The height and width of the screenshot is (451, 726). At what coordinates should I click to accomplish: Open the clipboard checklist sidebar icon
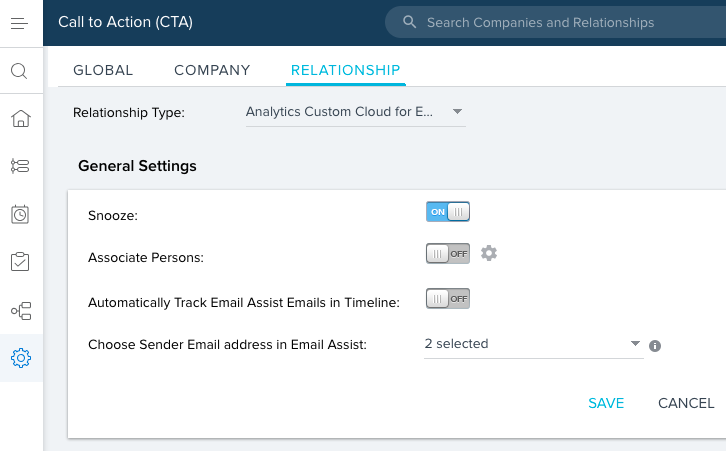[x=20, y=262]
